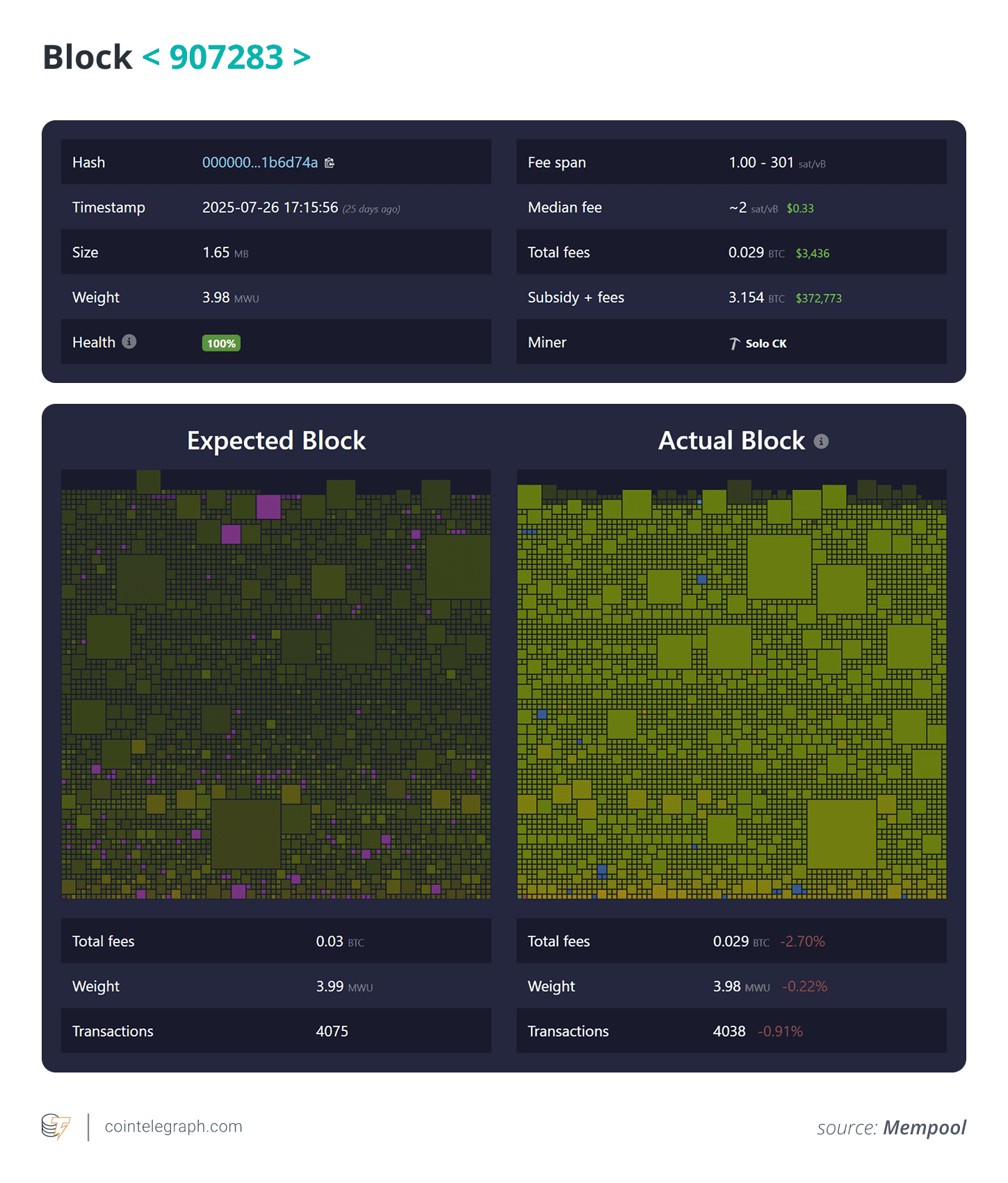This screenshot has width=1008, height=1183.
Task: Click the largest purple transaction in Expected Block
Action: [268, 507]
